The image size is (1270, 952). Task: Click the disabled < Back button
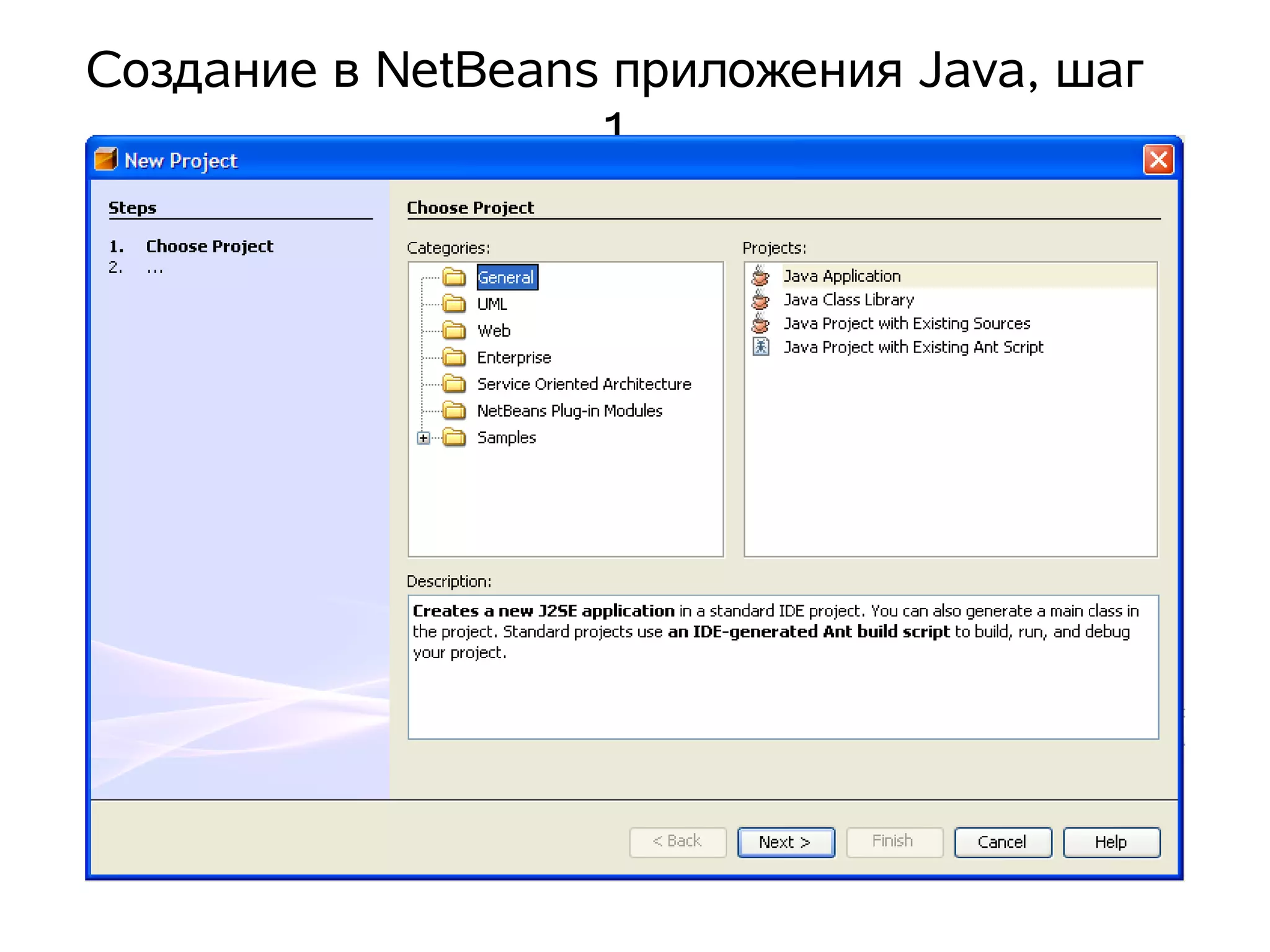point(678,842)
